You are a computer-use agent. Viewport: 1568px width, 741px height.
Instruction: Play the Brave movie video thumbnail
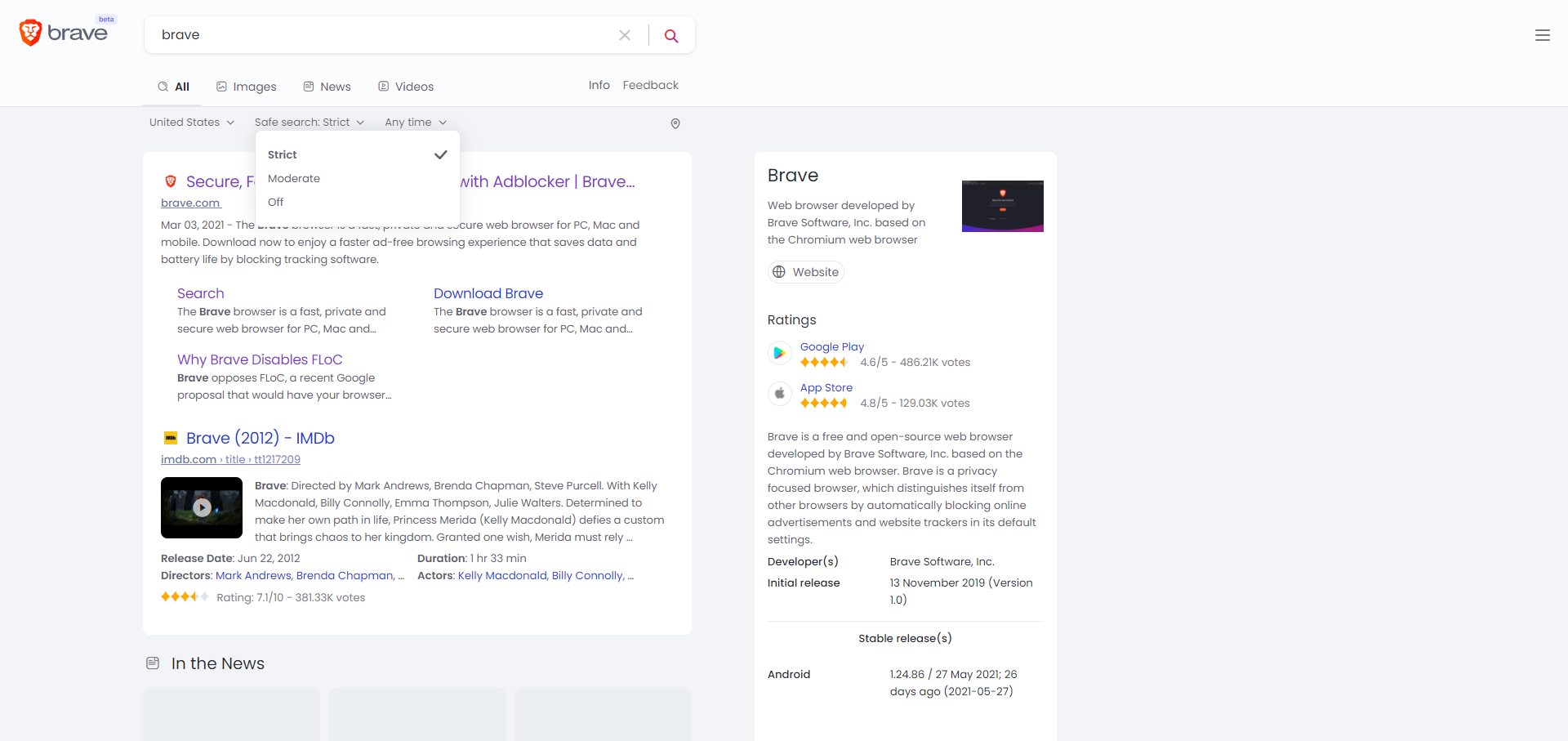click(202, 507)
